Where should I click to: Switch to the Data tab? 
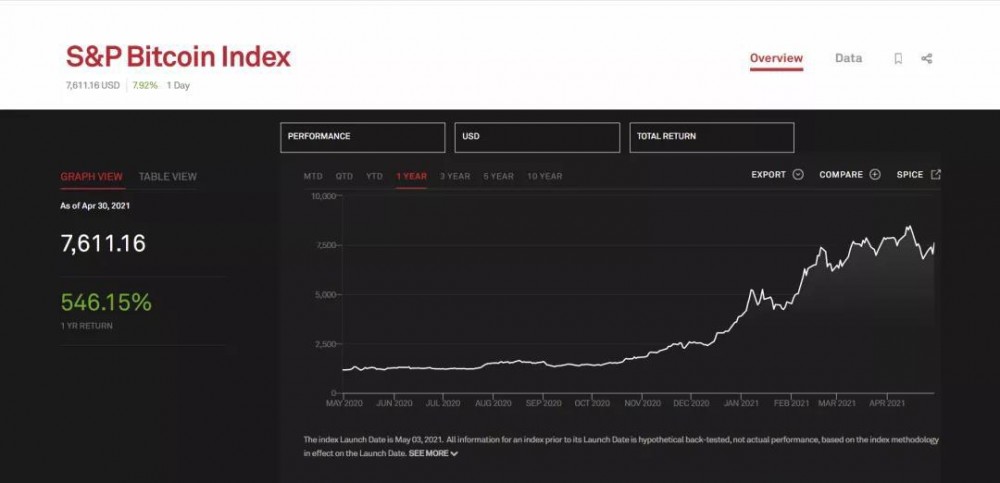[x=848, y=58]
